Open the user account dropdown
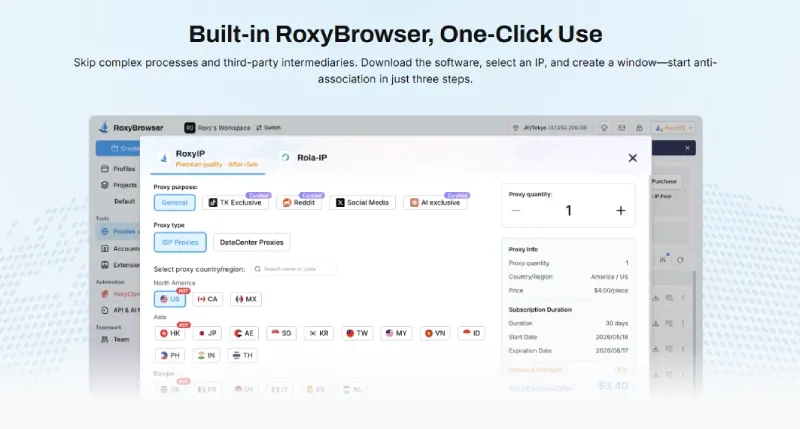The image size is (800, 429). (674, 128)
